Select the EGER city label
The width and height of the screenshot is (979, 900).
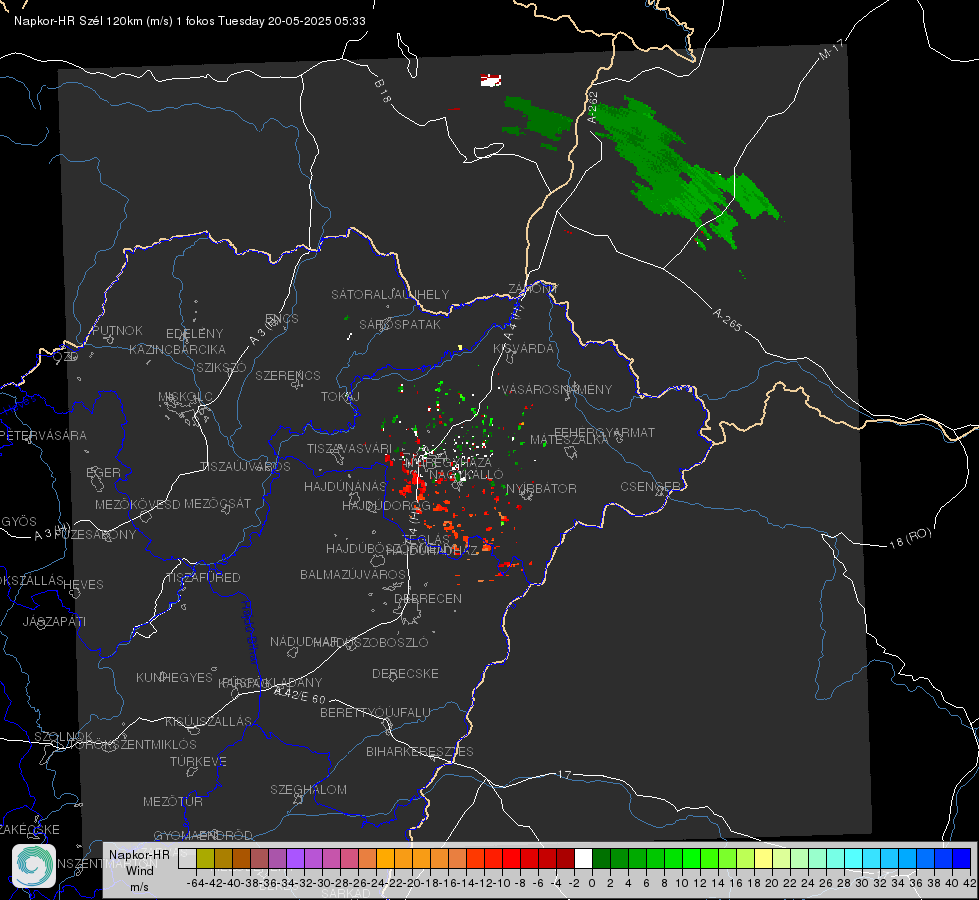point(103,472)
